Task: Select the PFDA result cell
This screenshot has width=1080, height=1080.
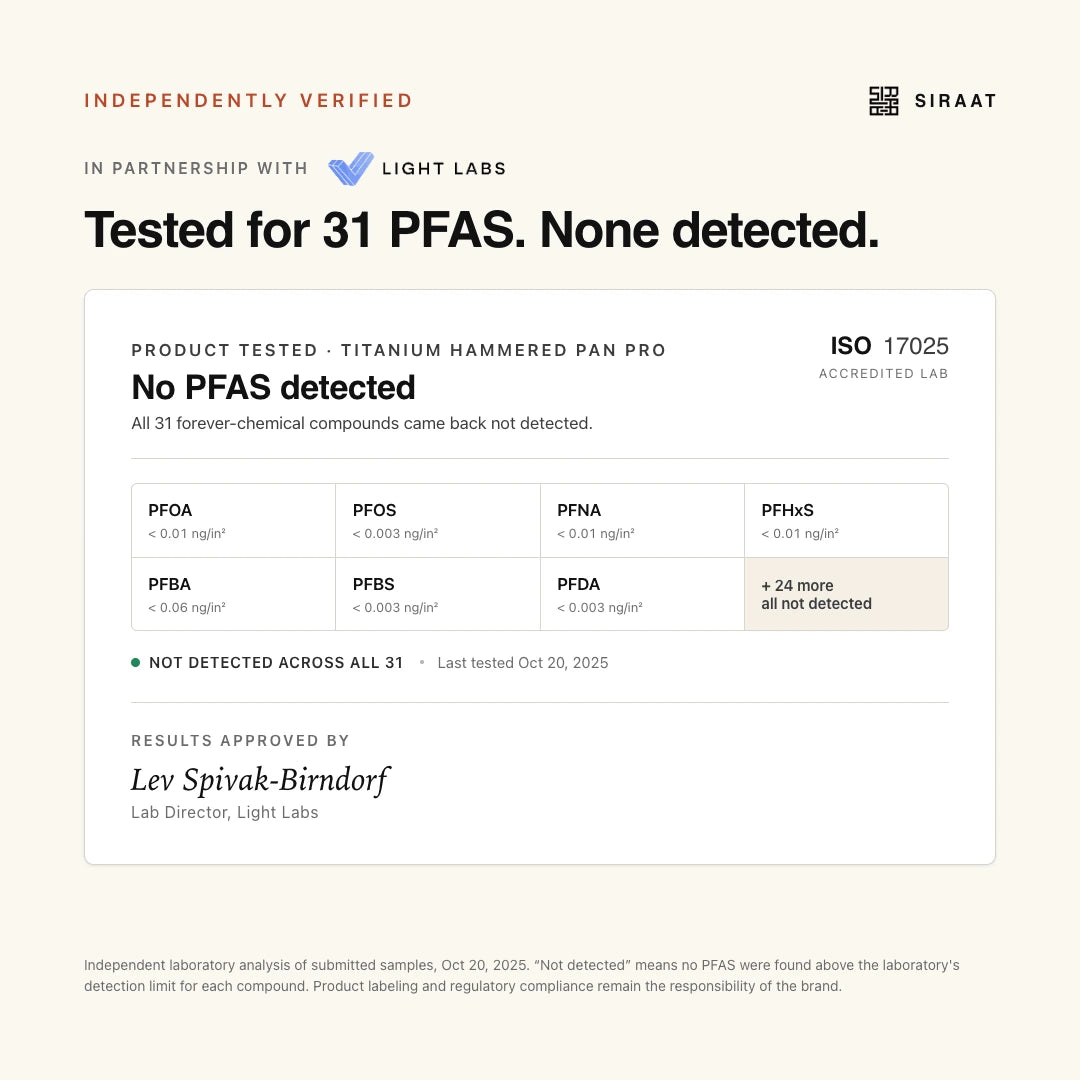Action: click(643, 594)
